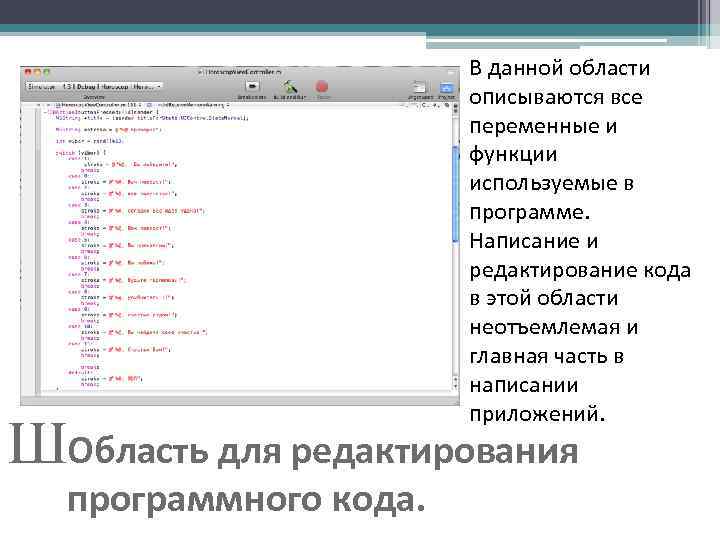Click the red close button of Xcode window
Viewport: 720px width, 540px height.
pos(28,72)
